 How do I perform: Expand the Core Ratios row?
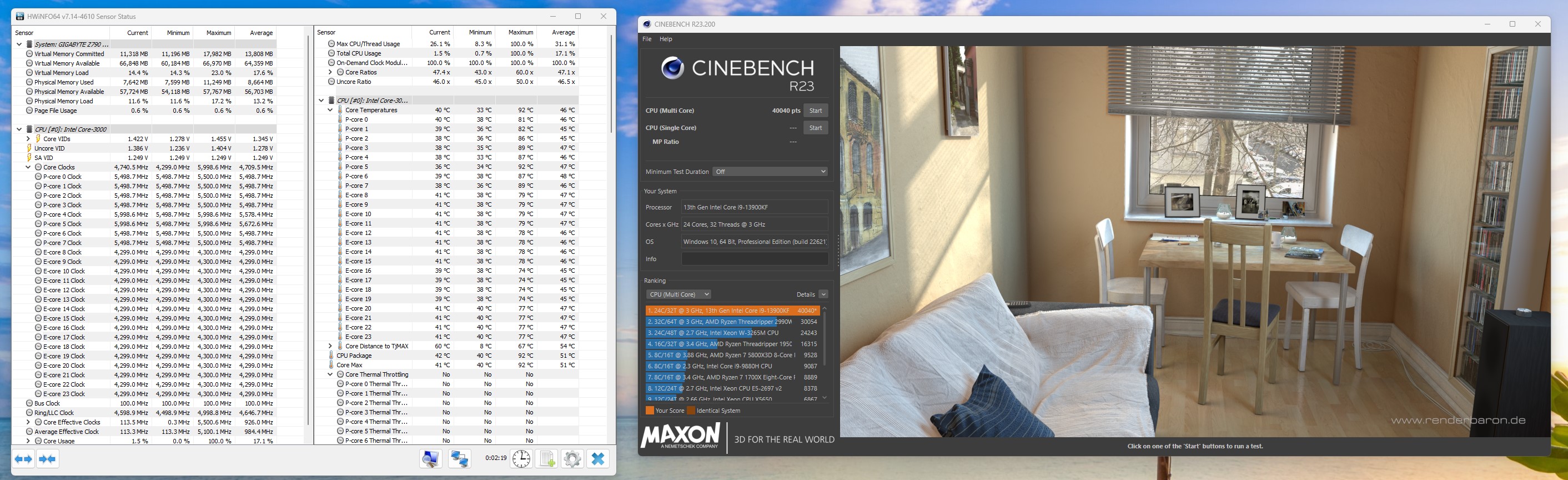[330, 72]
